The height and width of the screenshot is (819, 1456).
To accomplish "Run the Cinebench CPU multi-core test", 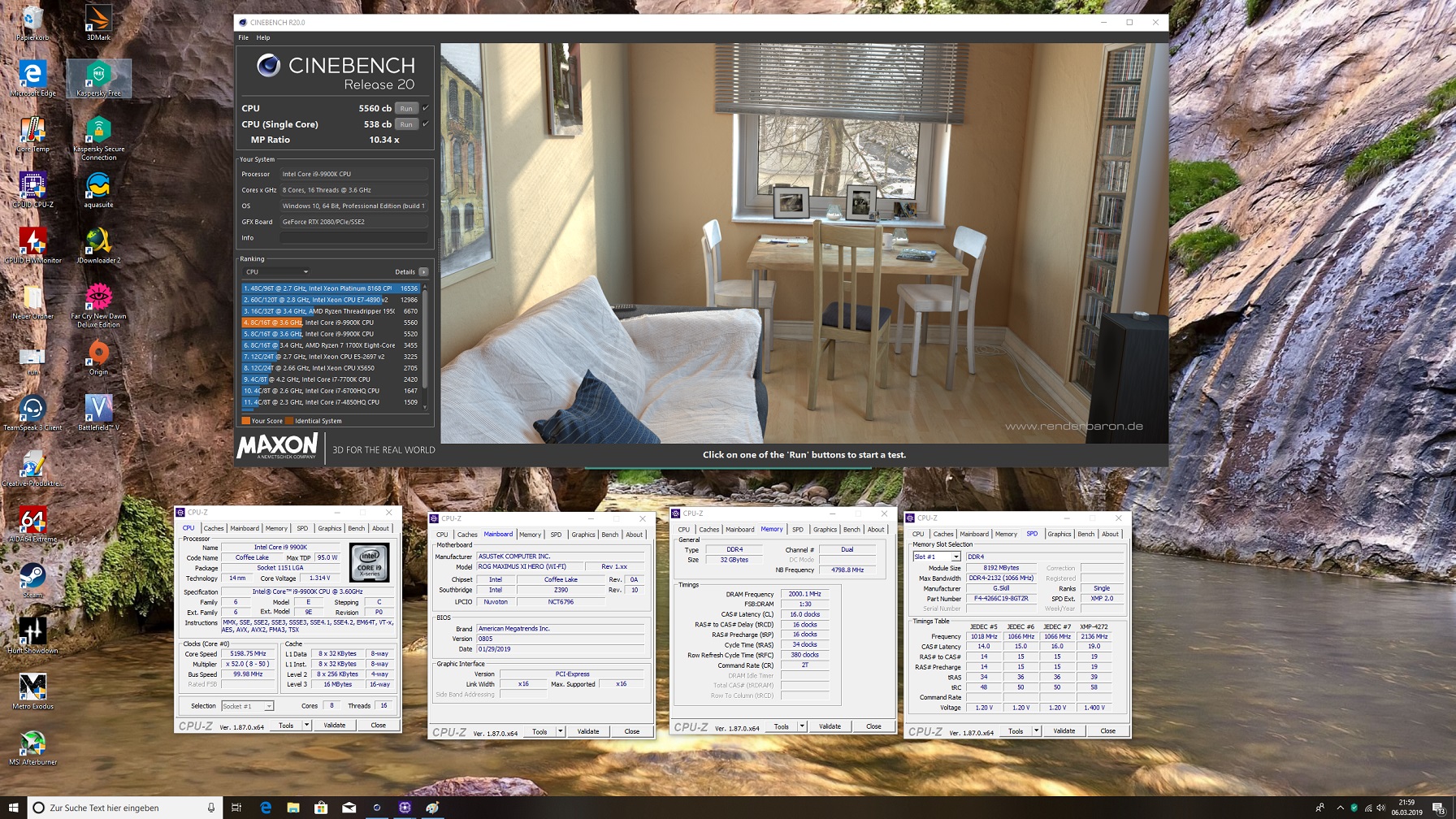I will [x=406, y=108].
